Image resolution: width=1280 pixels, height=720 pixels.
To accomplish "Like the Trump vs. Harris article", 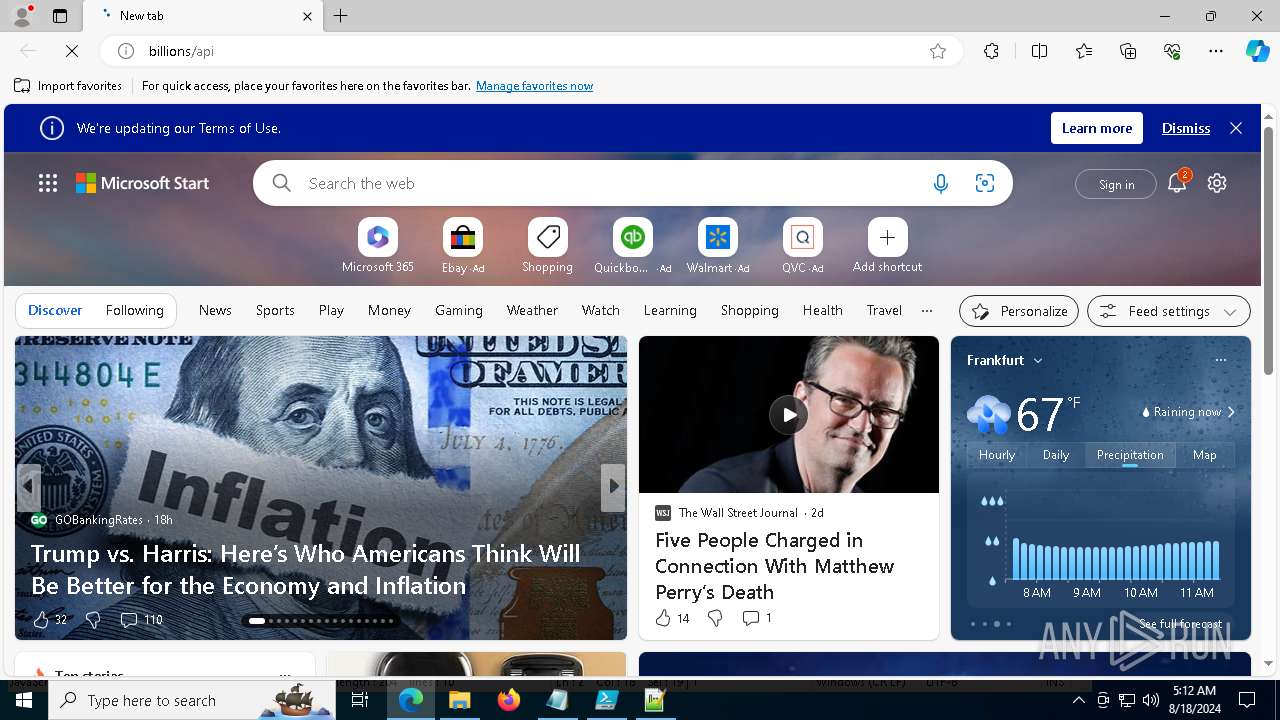I will click(41, 620).
